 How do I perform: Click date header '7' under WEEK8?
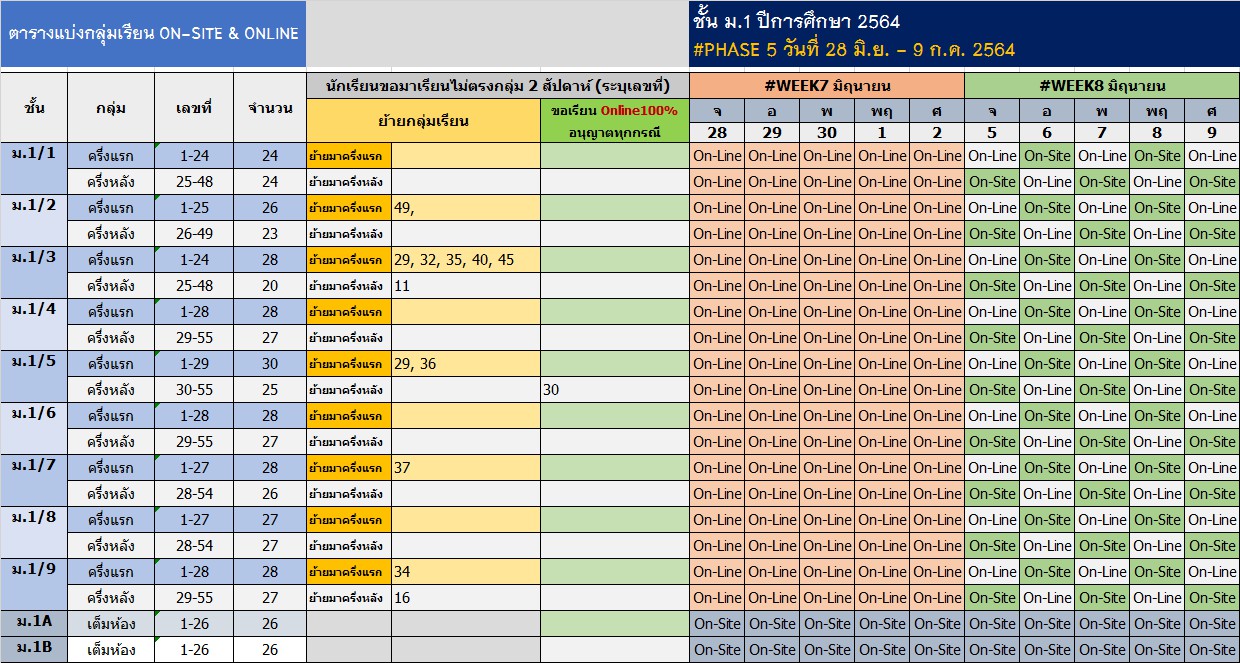coord(1102,133)
